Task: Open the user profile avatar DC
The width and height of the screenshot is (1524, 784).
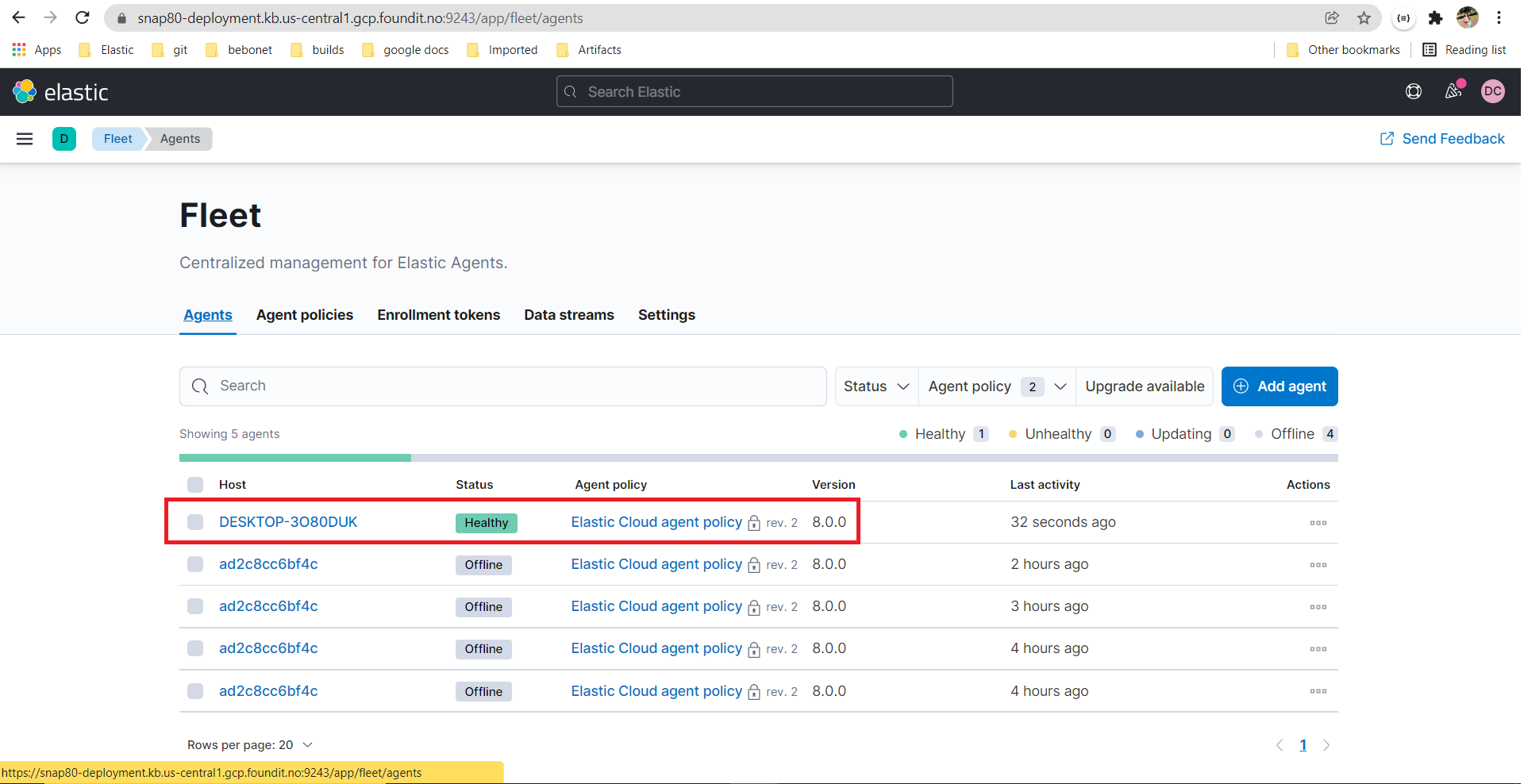Action: coord(1492,91)
